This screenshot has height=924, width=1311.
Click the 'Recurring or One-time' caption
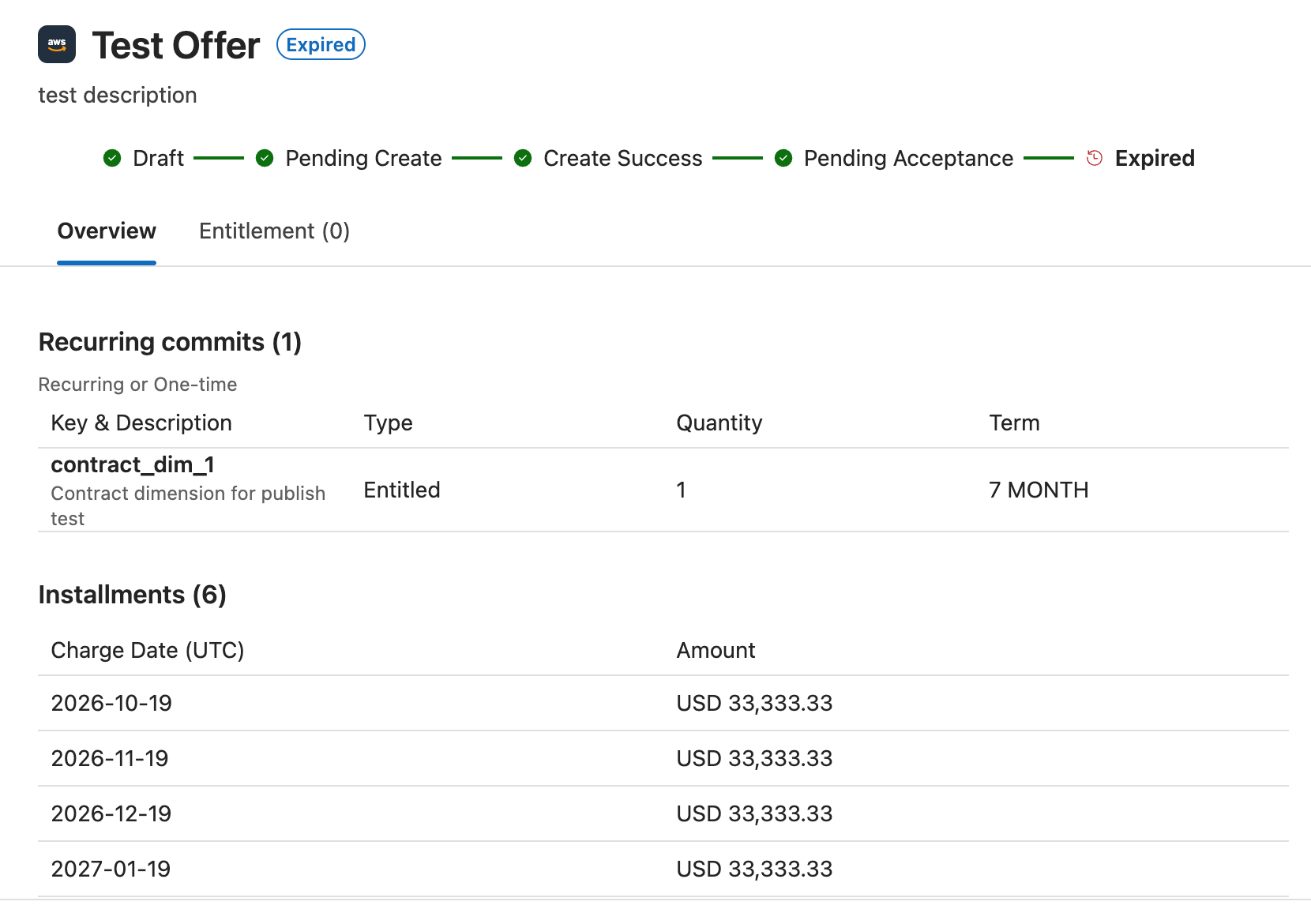tap(138, 384)
